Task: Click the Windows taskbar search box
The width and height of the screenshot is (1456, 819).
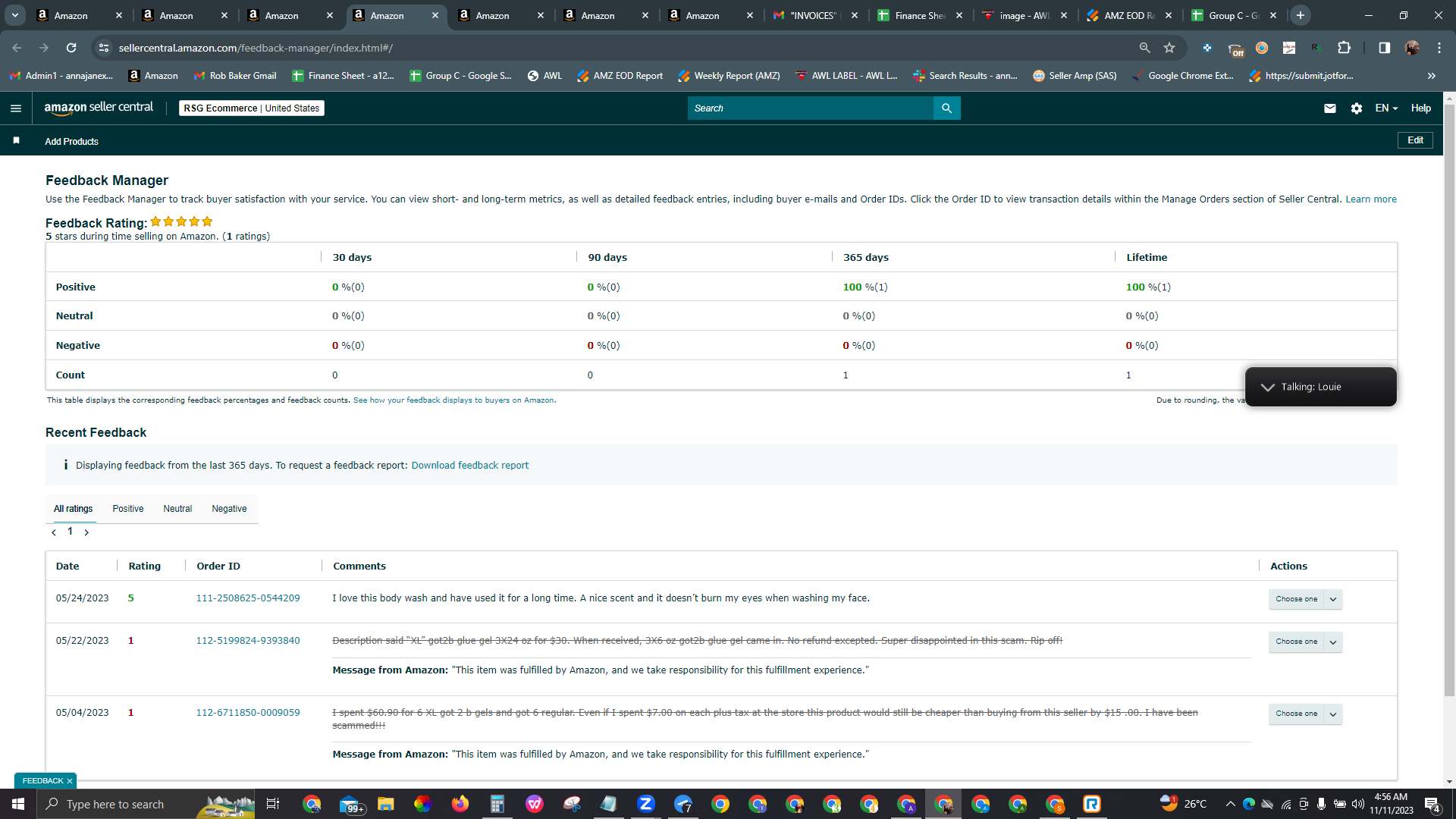Action: [146, 804]
